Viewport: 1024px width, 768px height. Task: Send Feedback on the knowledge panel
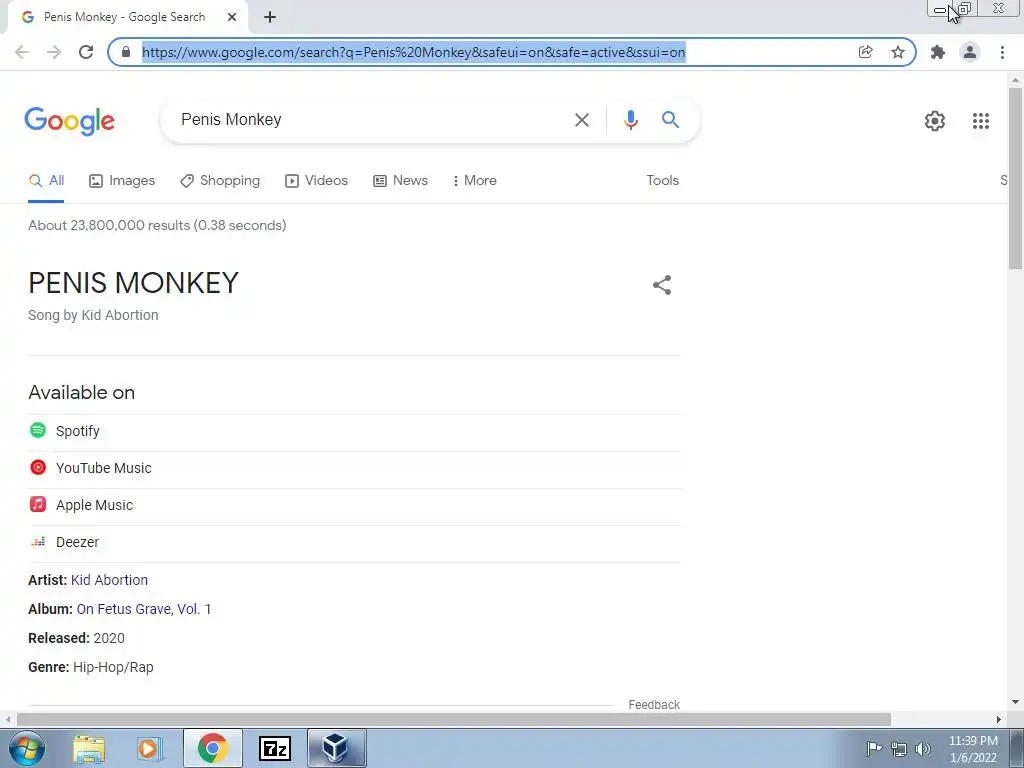pos(654,705)
